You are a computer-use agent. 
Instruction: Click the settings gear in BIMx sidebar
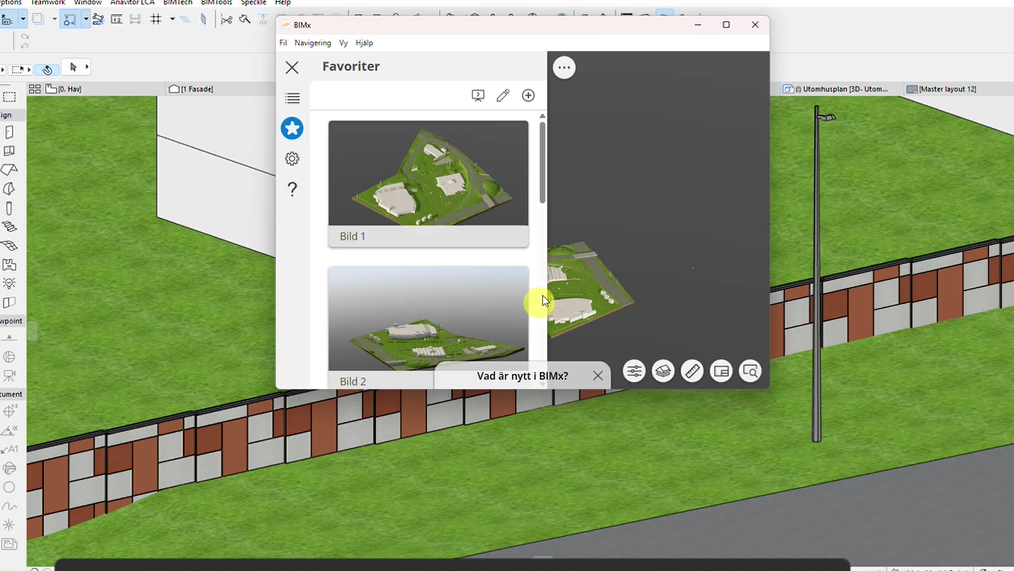(x=292, y=159)
